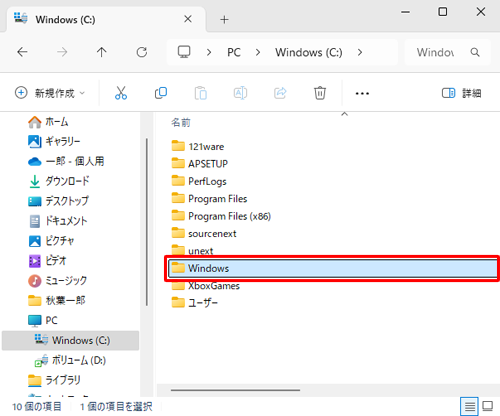The image size is (500, 416).
Task: Click the Delete trash can icon
Action: click(x=320, y=93)
